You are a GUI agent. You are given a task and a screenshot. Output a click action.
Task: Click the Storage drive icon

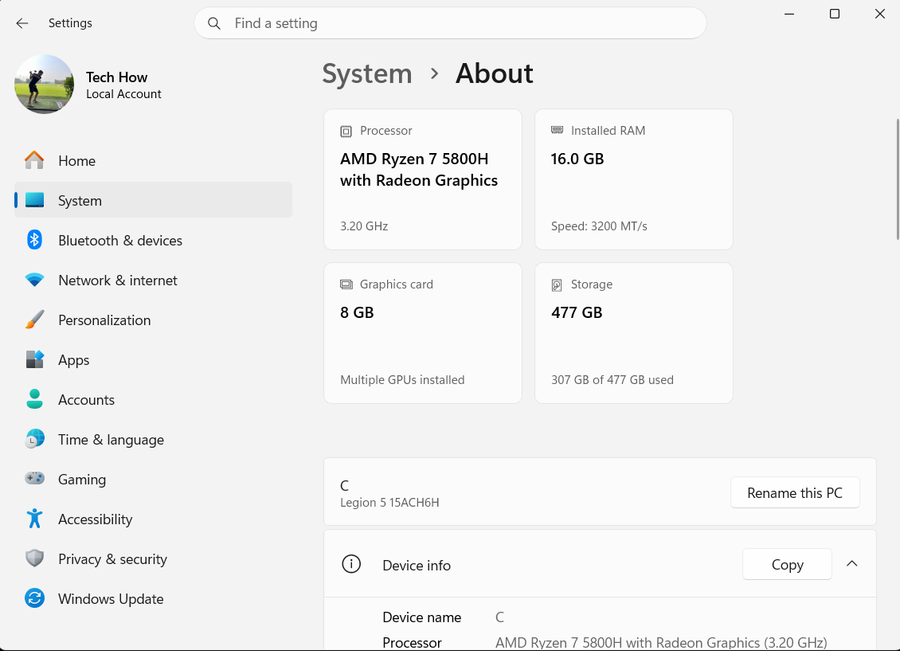click(x=557, y=285)
